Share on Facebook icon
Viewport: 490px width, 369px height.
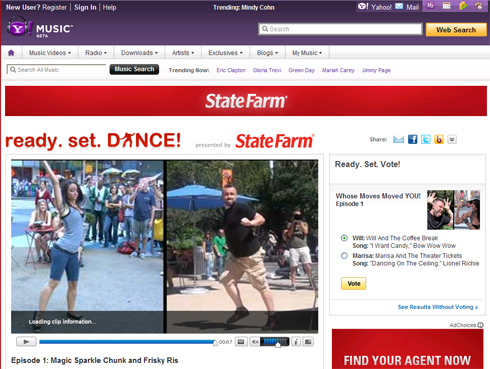[412, 139]
